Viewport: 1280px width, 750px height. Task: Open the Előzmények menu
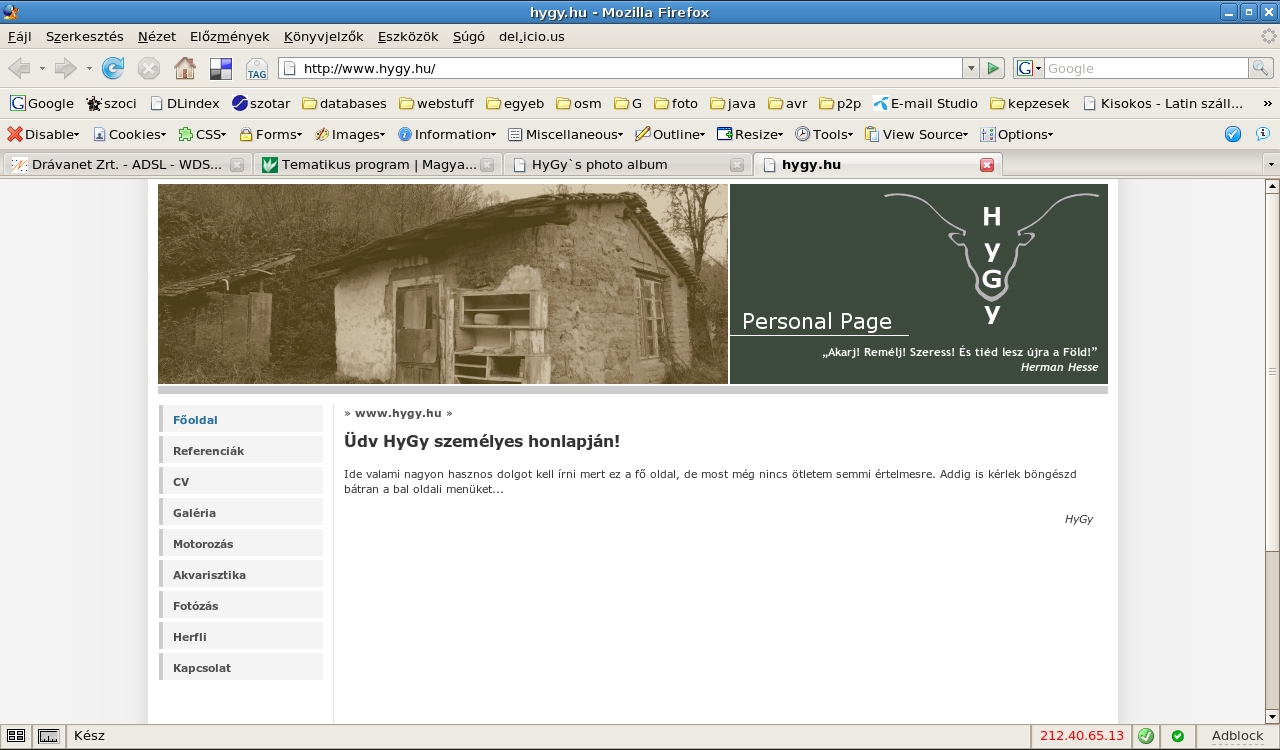(x=230, y=36)
